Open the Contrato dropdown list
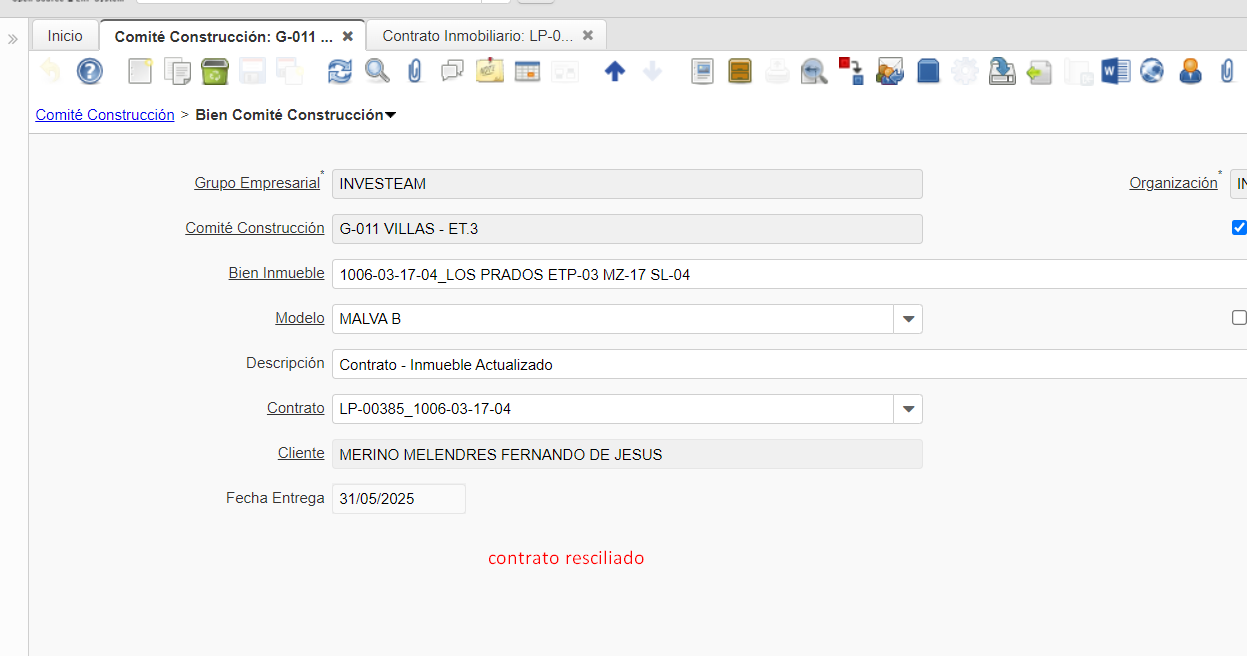This screenshot has height=656, width=1247. 908,409
